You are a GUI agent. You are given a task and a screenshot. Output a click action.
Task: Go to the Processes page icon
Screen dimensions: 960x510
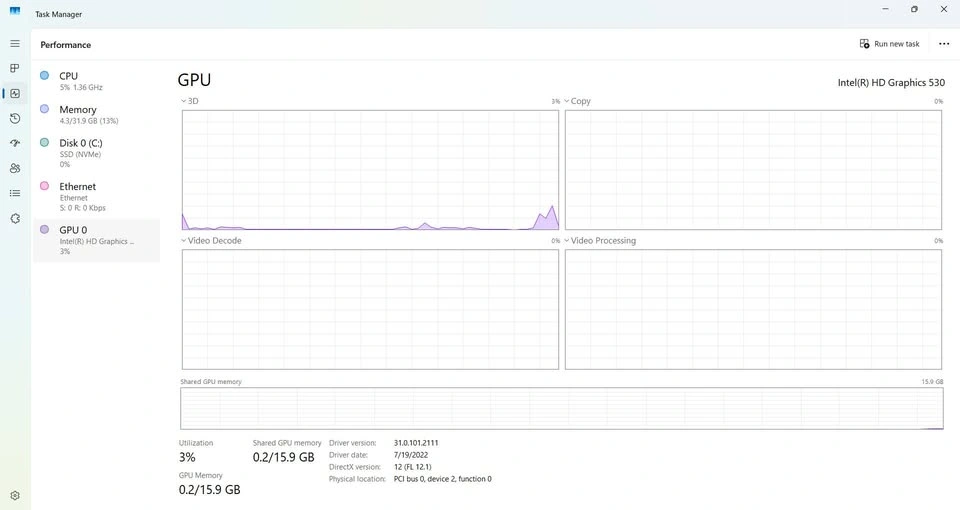(x=15, y=69)
